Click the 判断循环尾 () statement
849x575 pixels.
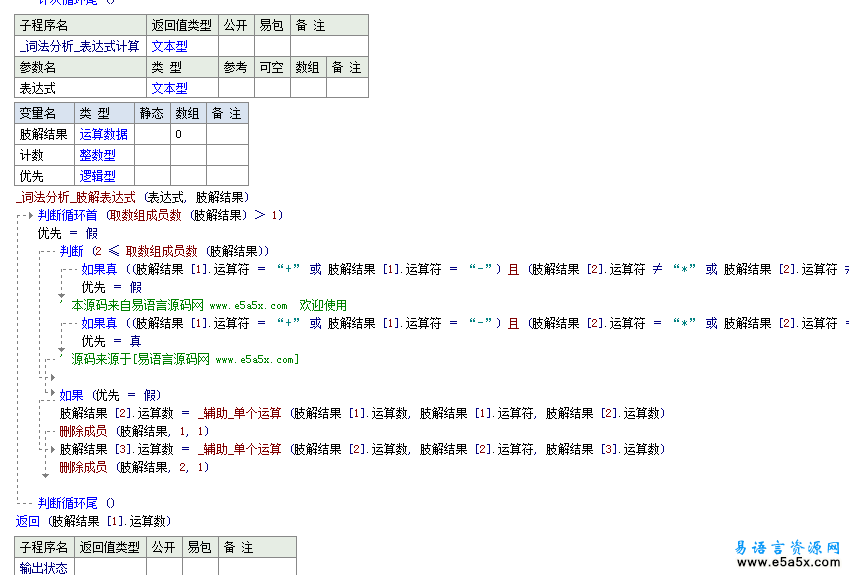(76, 503)
